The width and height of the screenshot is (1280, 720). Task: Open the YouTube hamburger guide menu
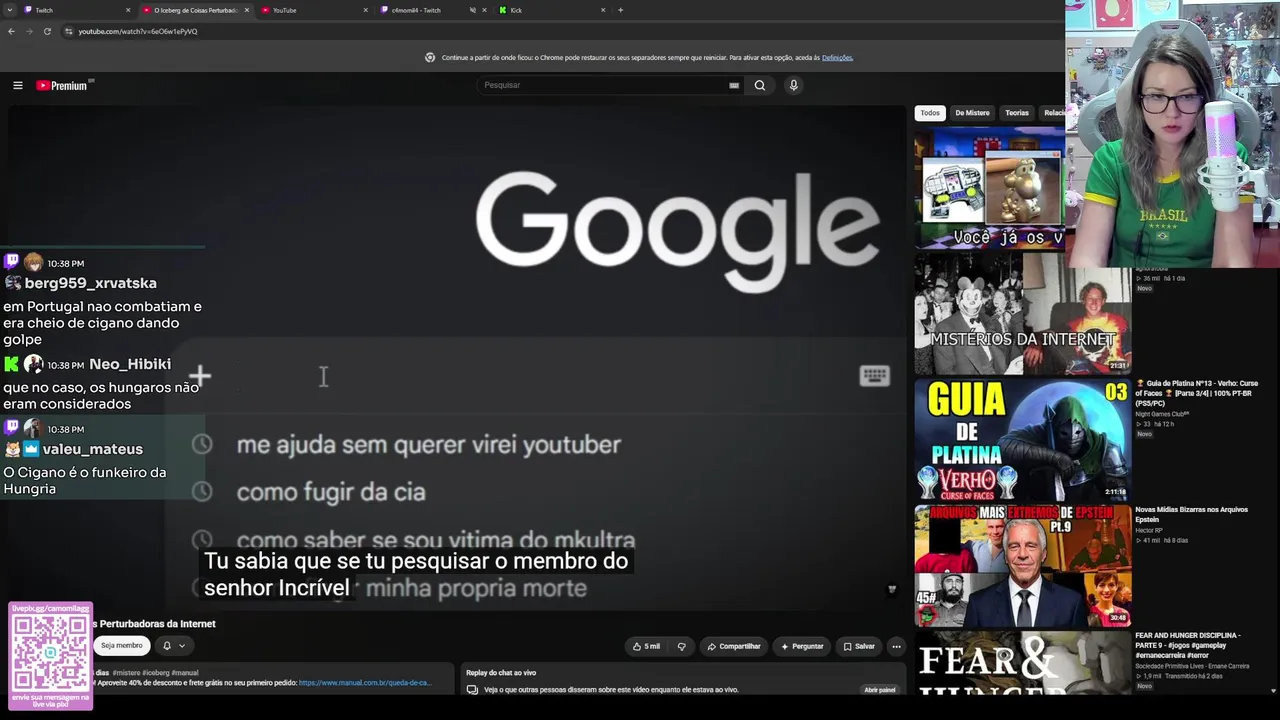coord(17,85)
